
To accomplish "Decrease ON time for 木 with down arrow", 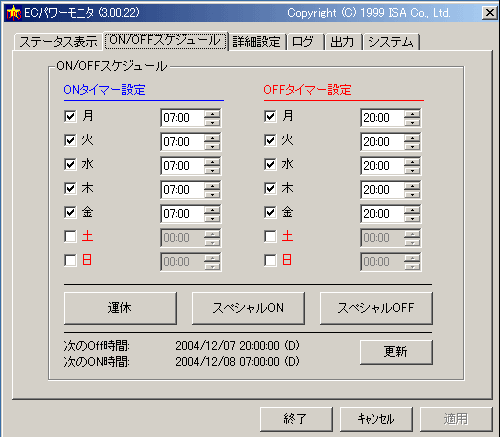I will point(212,194).
